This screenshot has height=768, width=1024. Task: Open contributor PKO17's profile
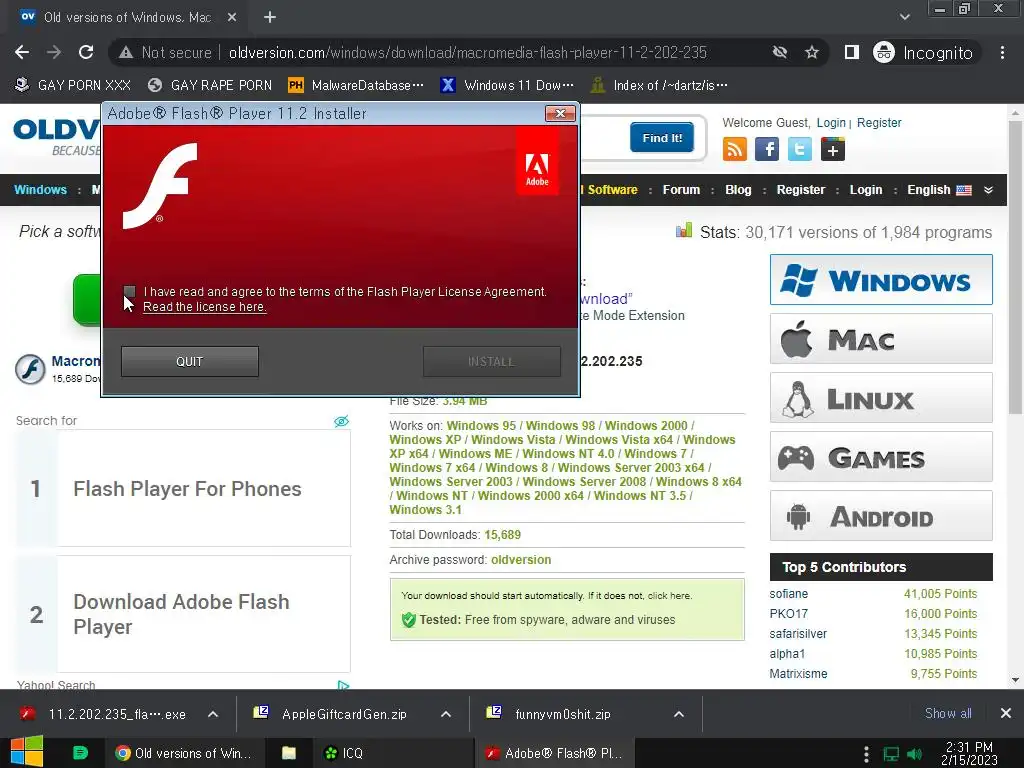click(788, 614)
